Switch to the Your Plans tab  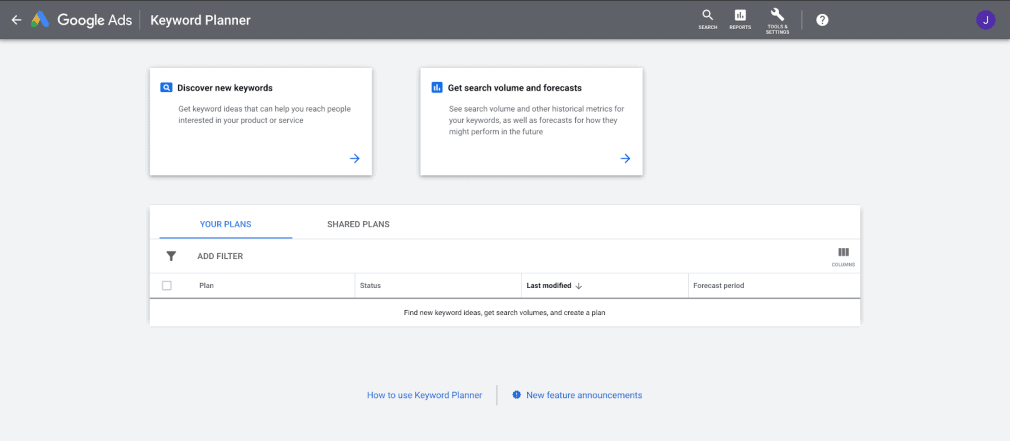(x=225, y=224)
